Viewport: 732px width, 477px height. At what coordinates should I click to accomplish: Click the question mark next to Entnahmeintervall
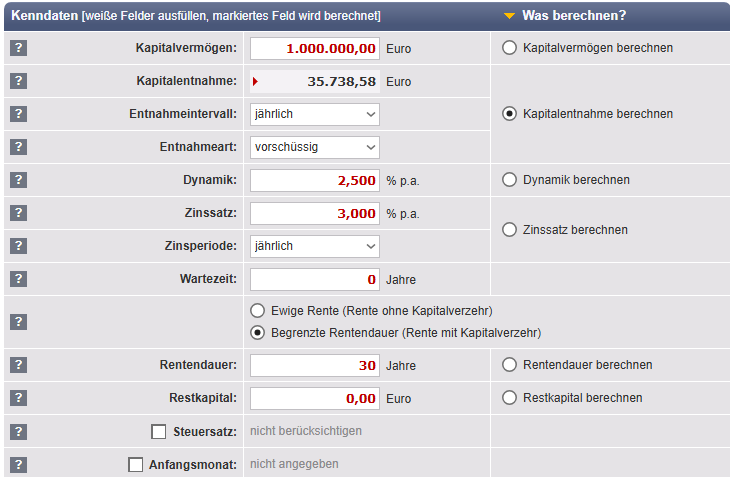[x=18, y=114]
